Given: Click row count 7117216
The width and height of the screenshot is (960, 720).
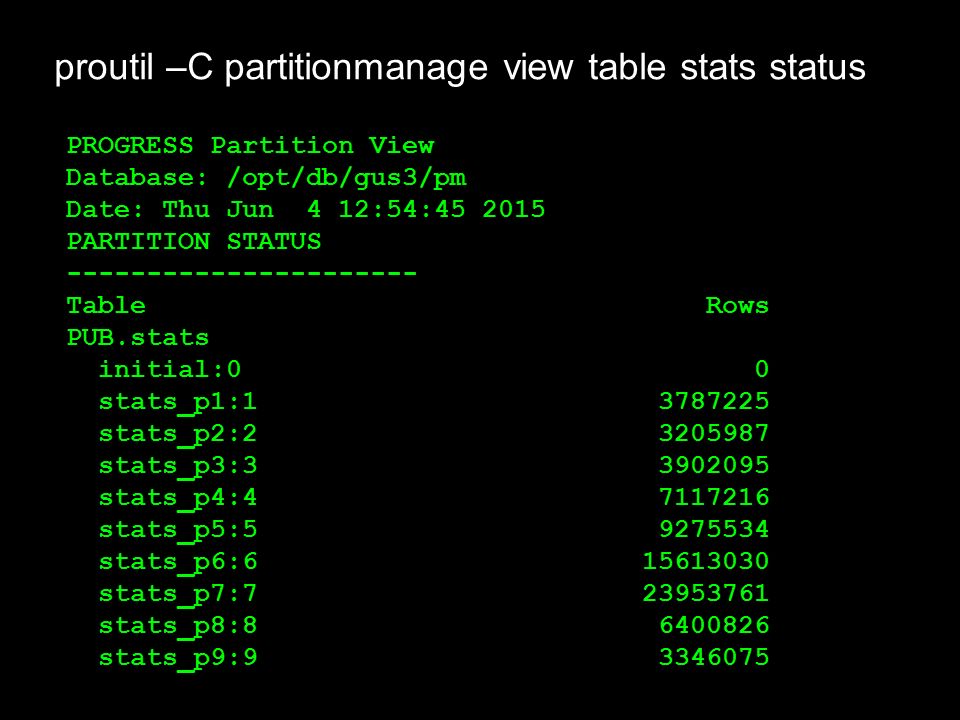Looking at the screenshot, I should (x=714, y=497).
